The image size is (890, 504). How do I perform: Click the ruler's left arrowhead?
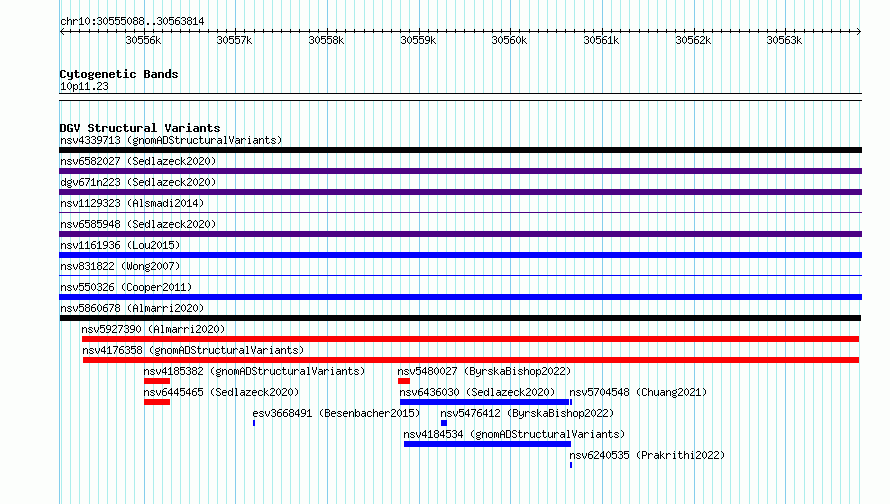coord(62,31)
